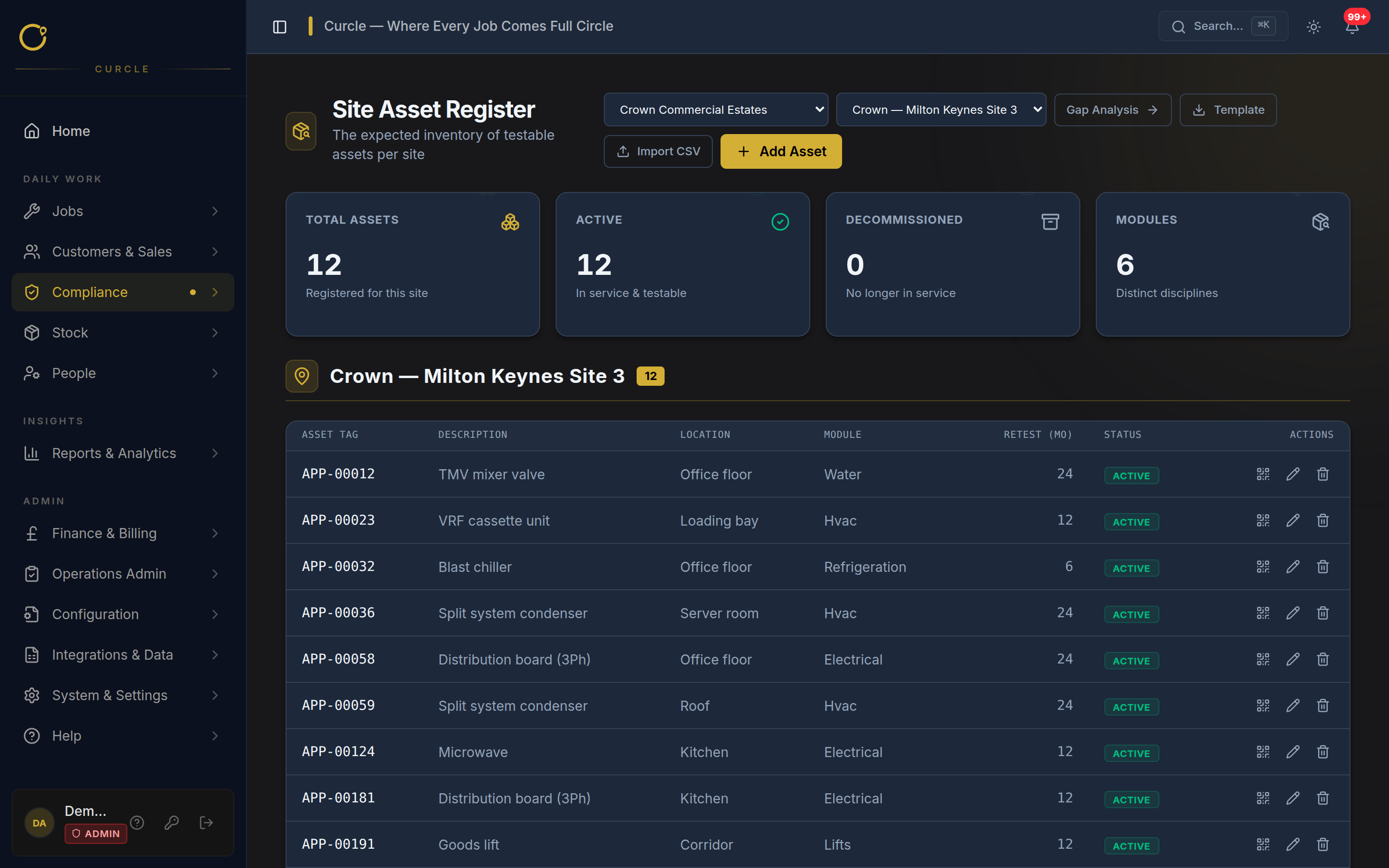The image size is (1389, 868).
Task: Click the DA user avatar
Action: tap(39, 823)
